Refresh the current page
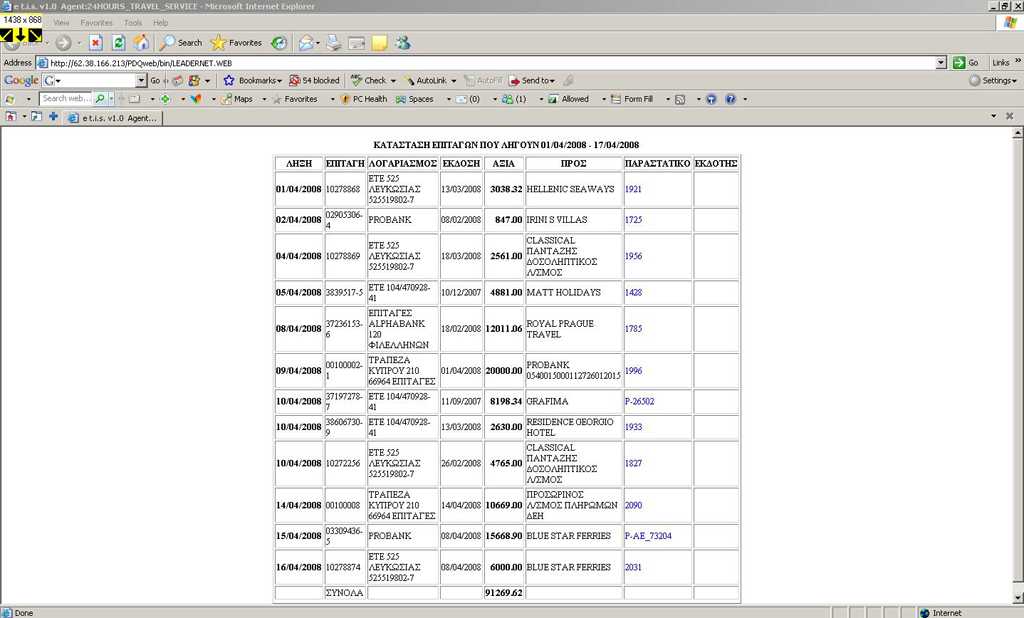 (118, 43)
